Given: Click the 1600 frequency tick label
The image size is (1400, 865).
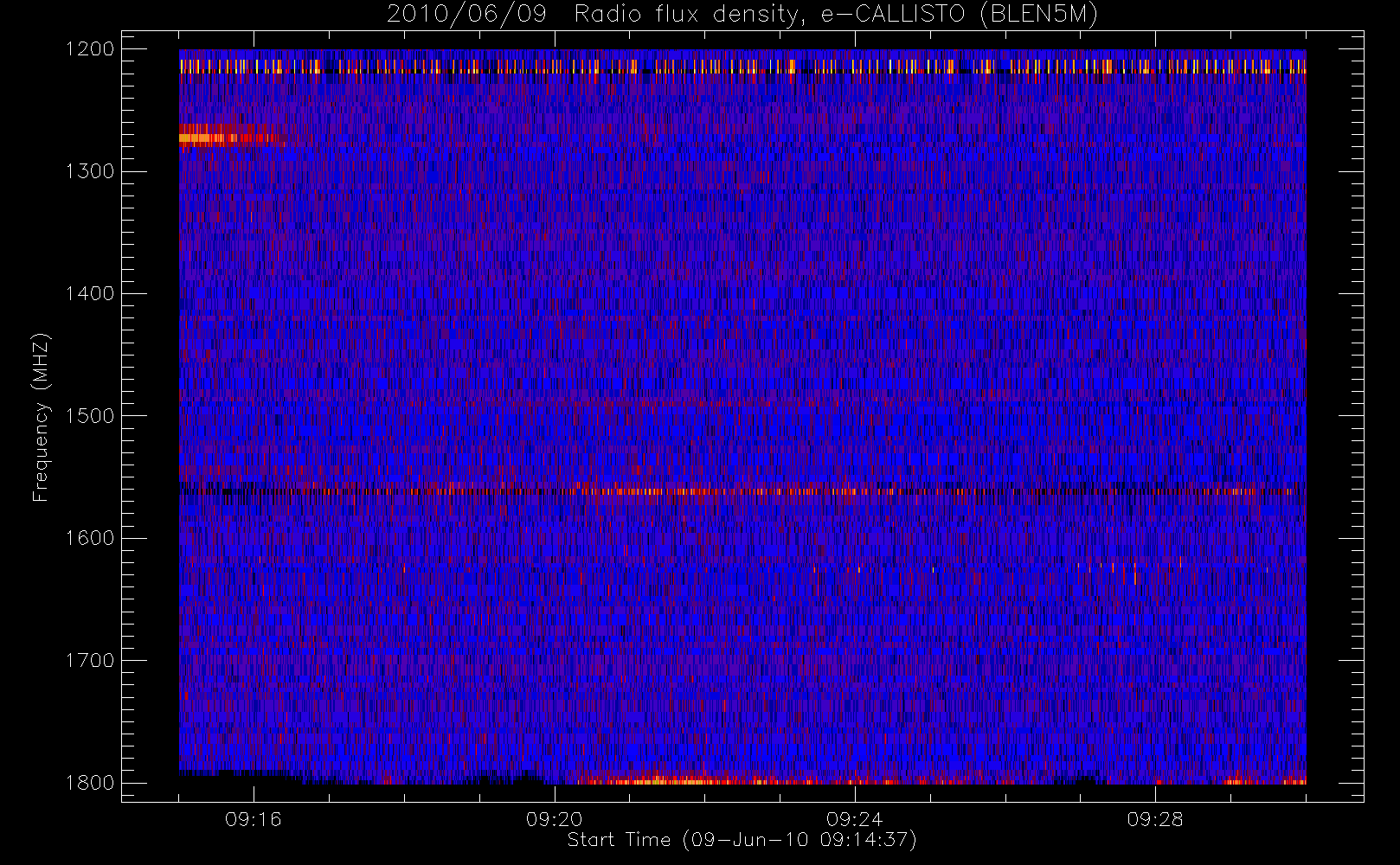Looking at the screenshot, I should 90,538.
